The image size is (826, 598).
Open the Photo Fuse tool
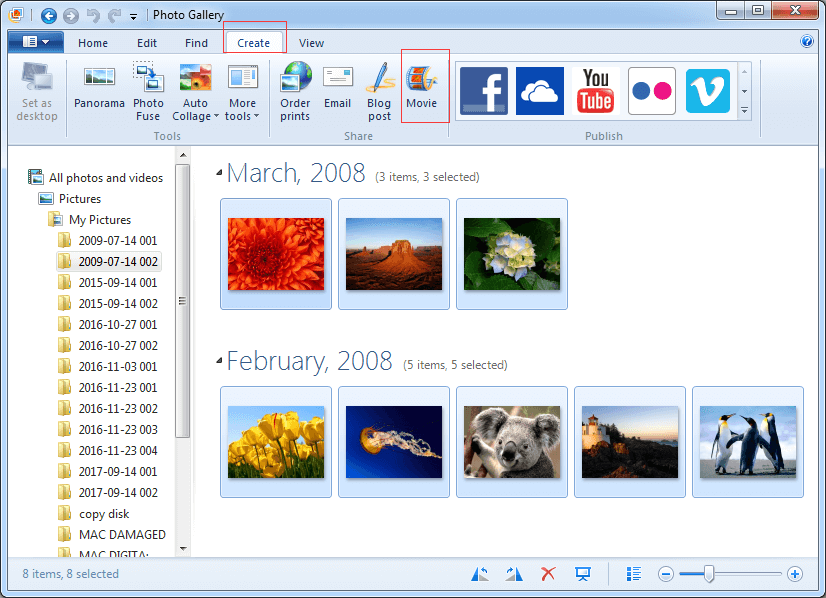(148, 90)
